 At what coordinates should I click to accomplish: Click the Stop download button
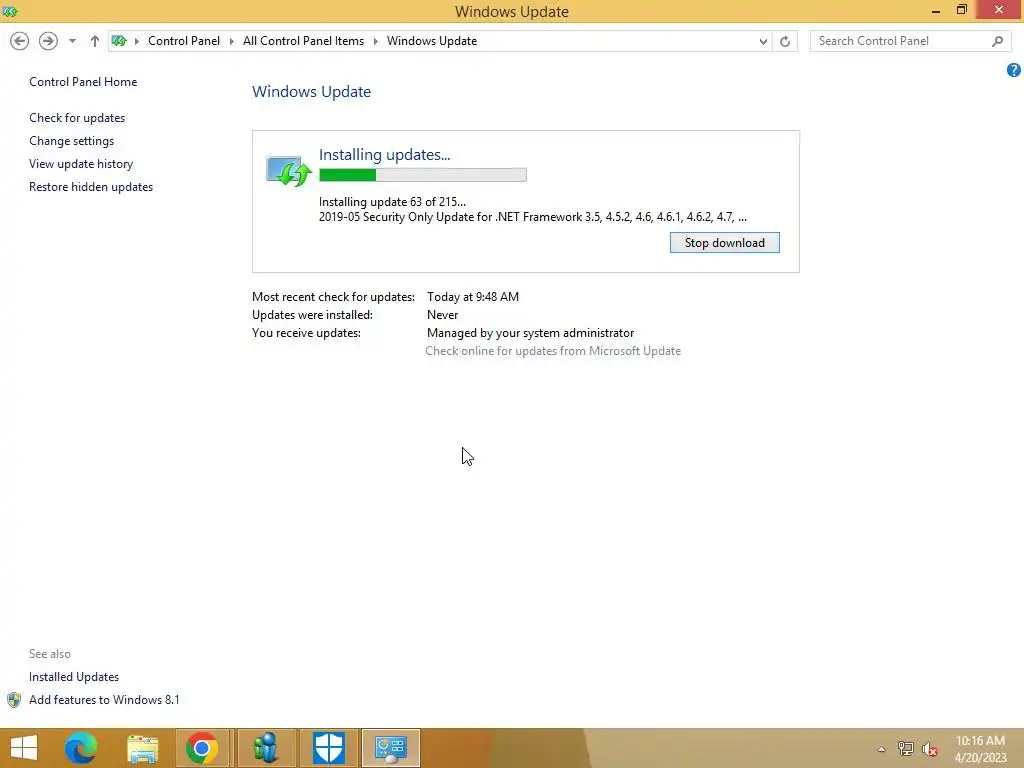(724, 242)
